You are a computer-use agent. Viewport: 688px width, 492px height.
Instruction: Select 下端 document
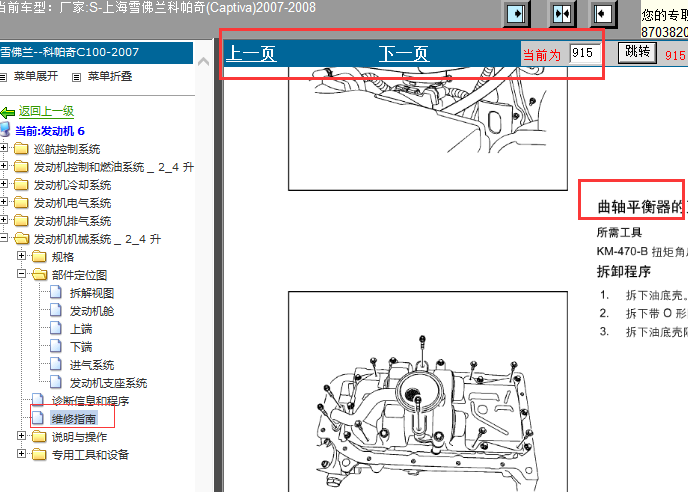[81, 347]
